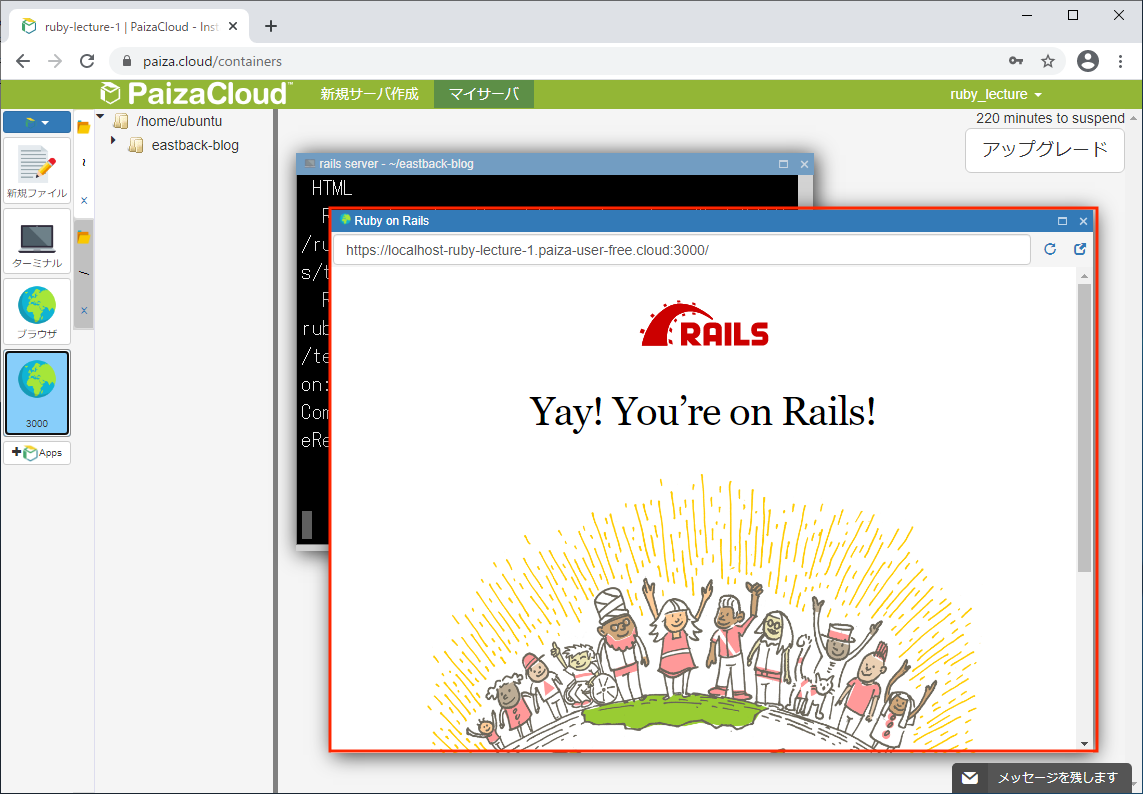
Task: Open the Chrome profile avatar
Action: 1088,61
